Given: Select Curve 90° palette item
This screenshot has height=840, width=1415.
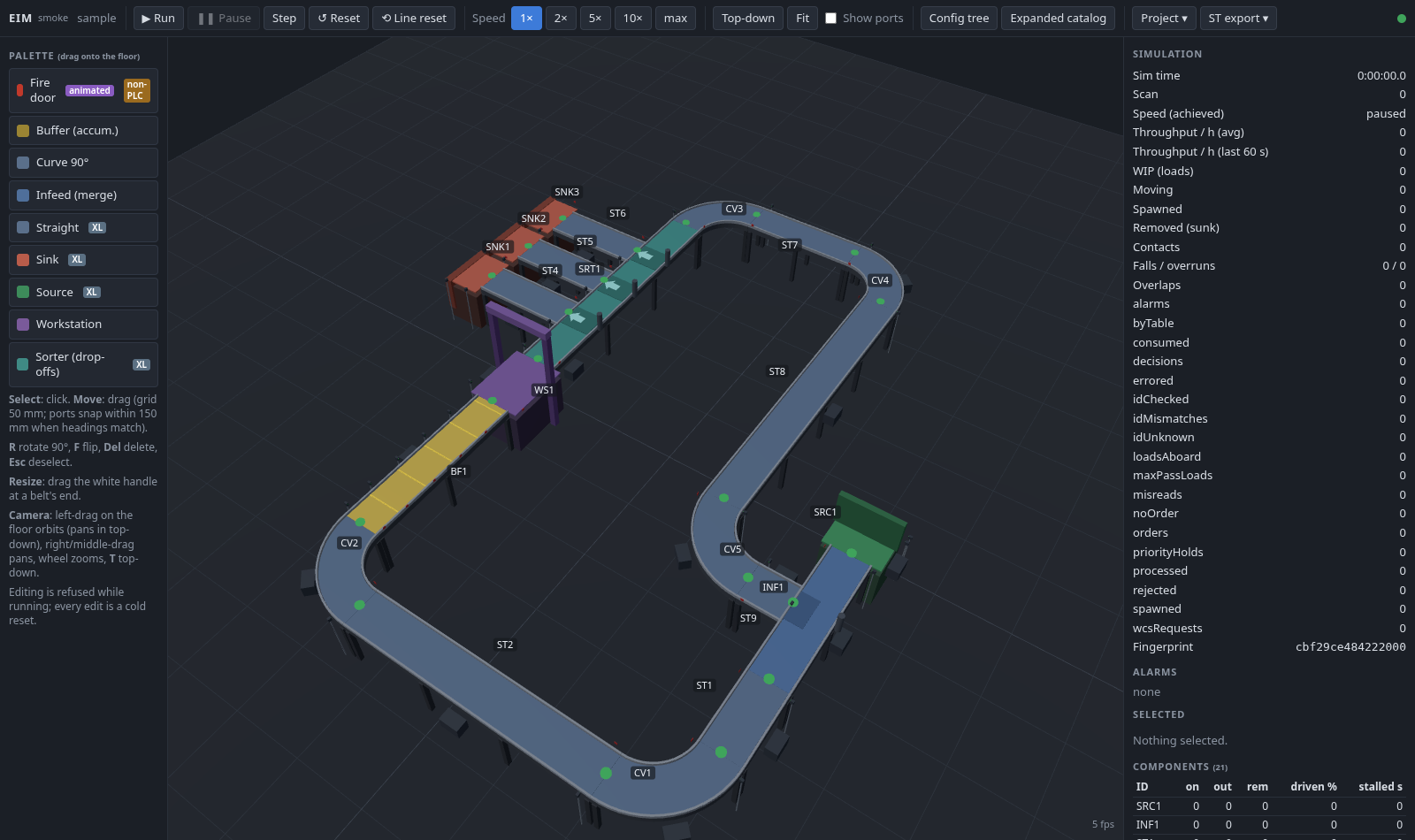Looking at the screenshot, I should point(83,163).
